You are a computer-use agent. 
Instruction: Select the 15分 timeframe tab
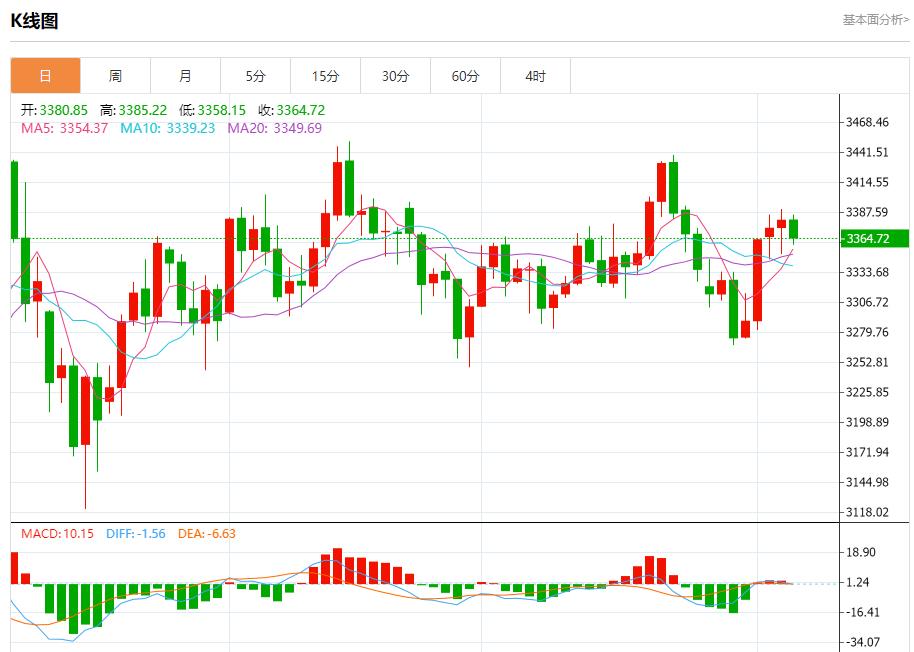(x=325, y=76)
